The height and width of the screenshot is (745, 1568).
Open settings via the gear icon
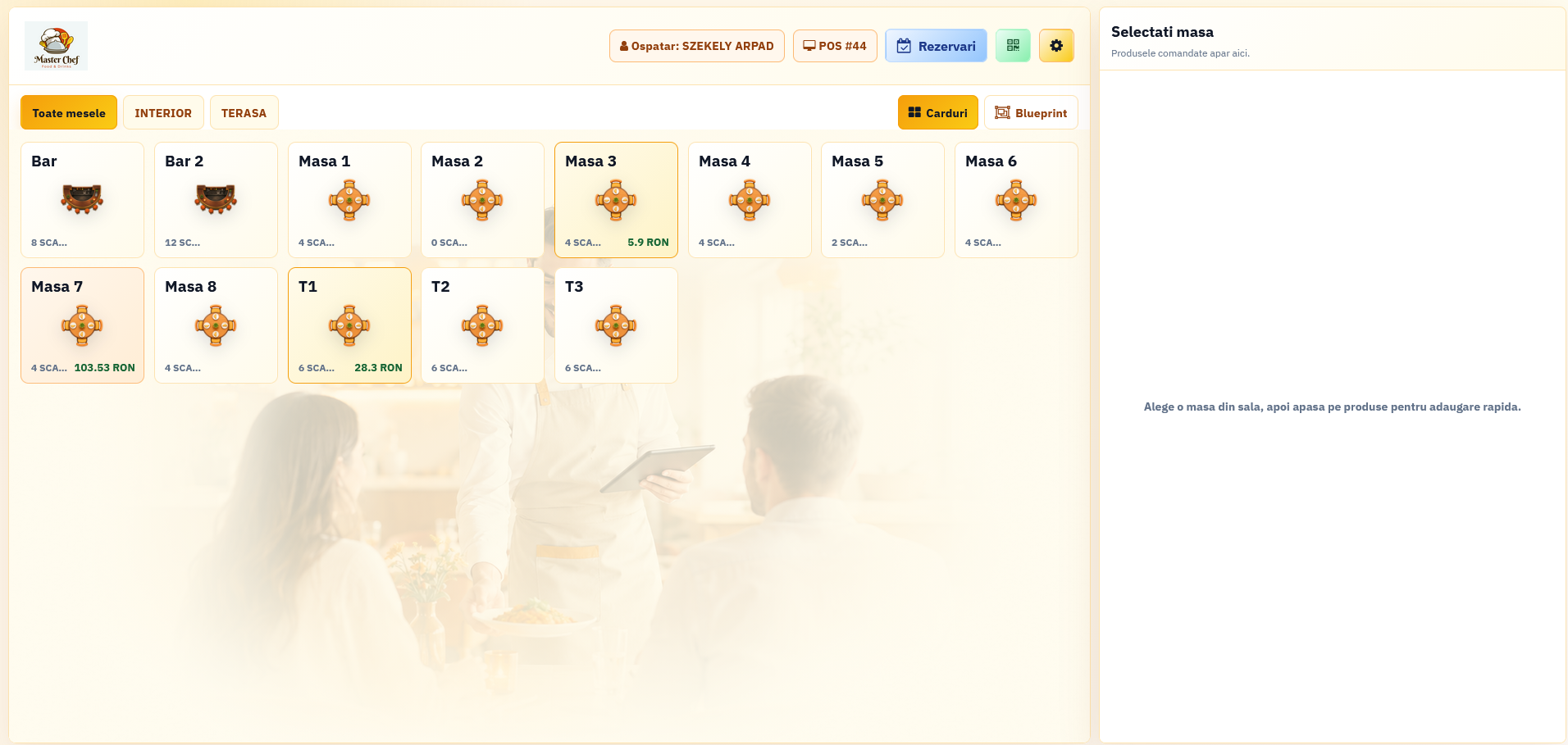tap(1056, 46)
